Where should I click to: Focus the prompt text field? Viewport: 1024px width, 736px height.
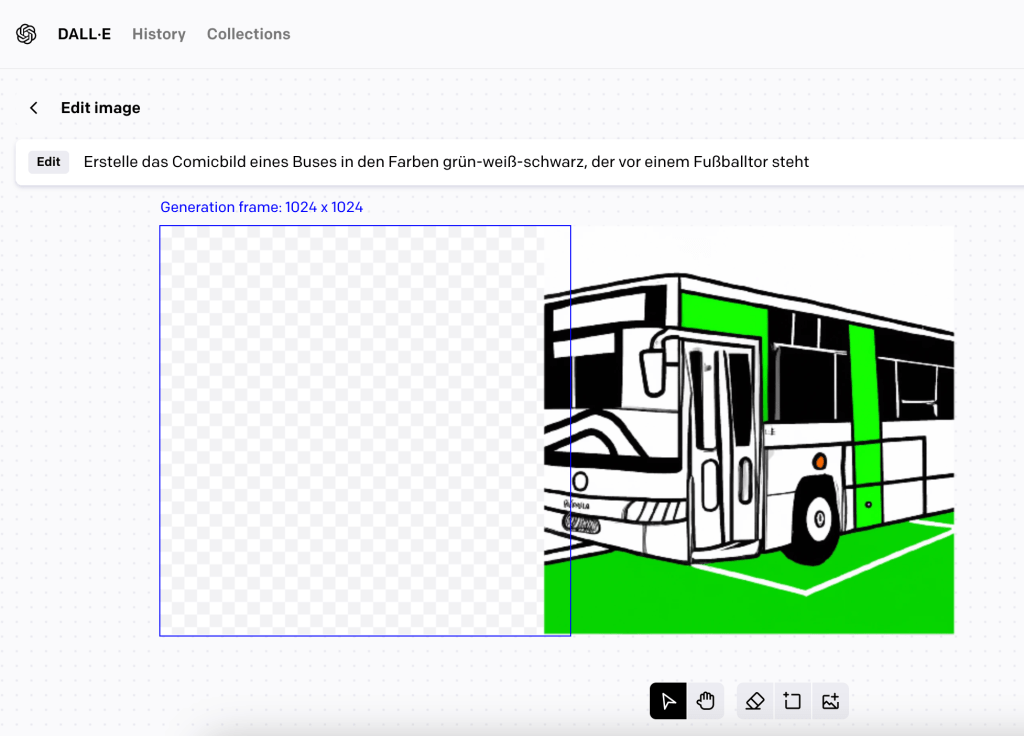coord(500,162)
